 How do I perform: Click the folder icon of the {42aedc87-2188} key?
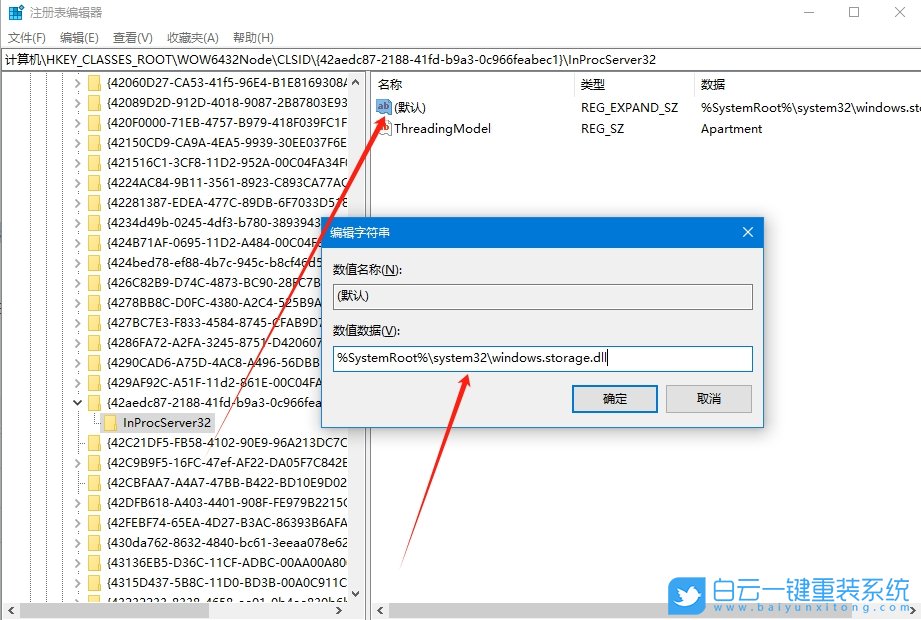pos(92,402)
